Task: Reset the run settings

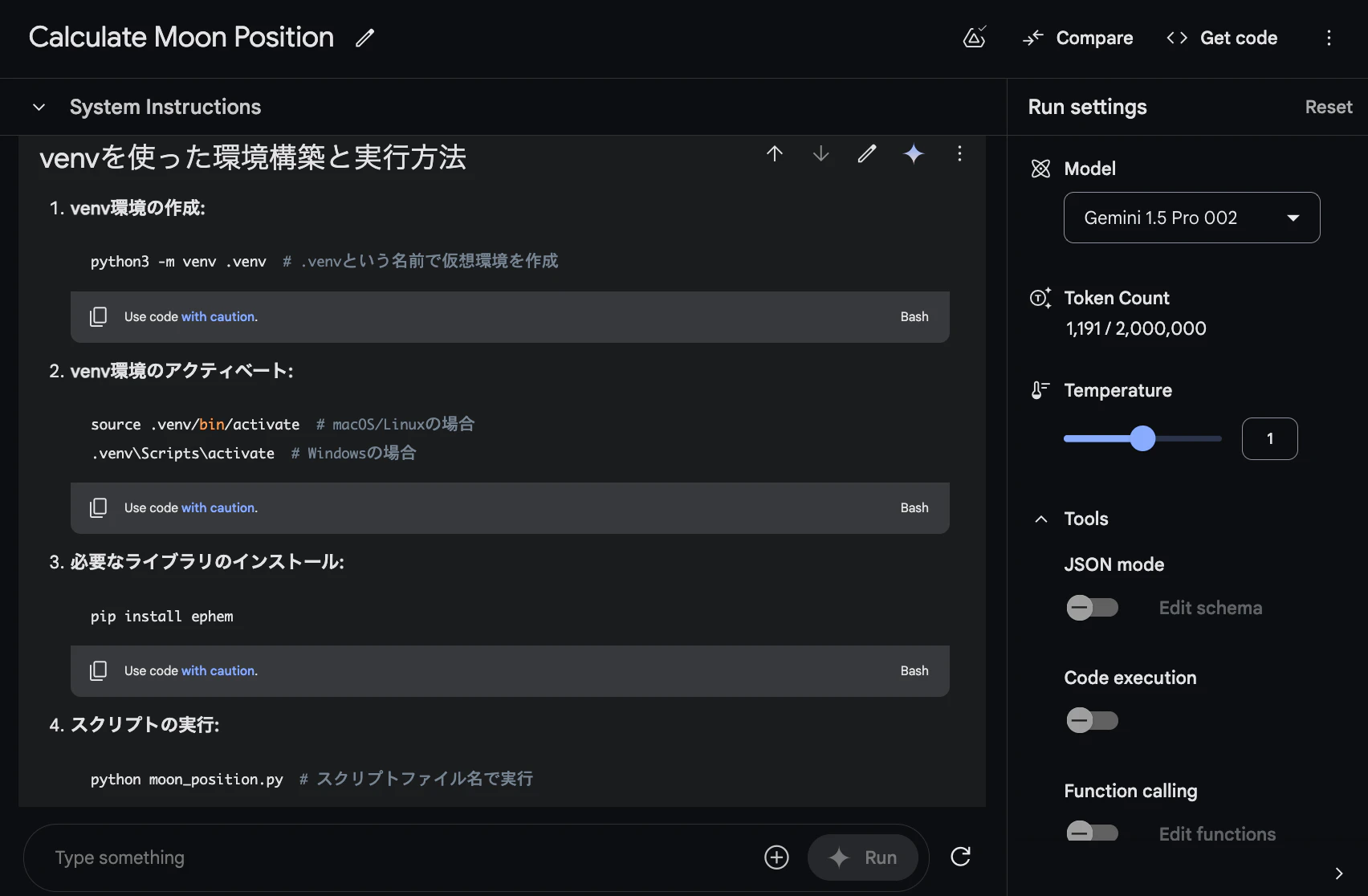Action: click(x=1329, y=107)
